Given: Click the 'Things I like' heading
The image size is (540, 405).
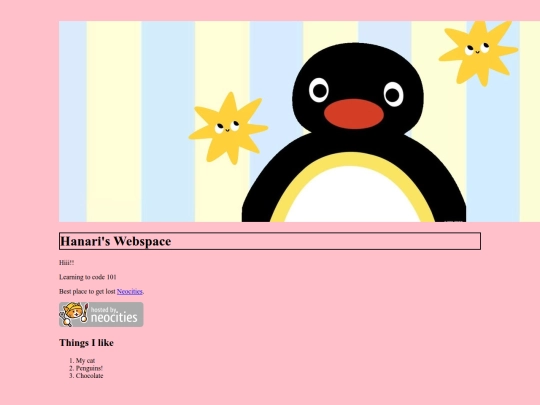Looking at the screenshot, I should pos(86,343).
